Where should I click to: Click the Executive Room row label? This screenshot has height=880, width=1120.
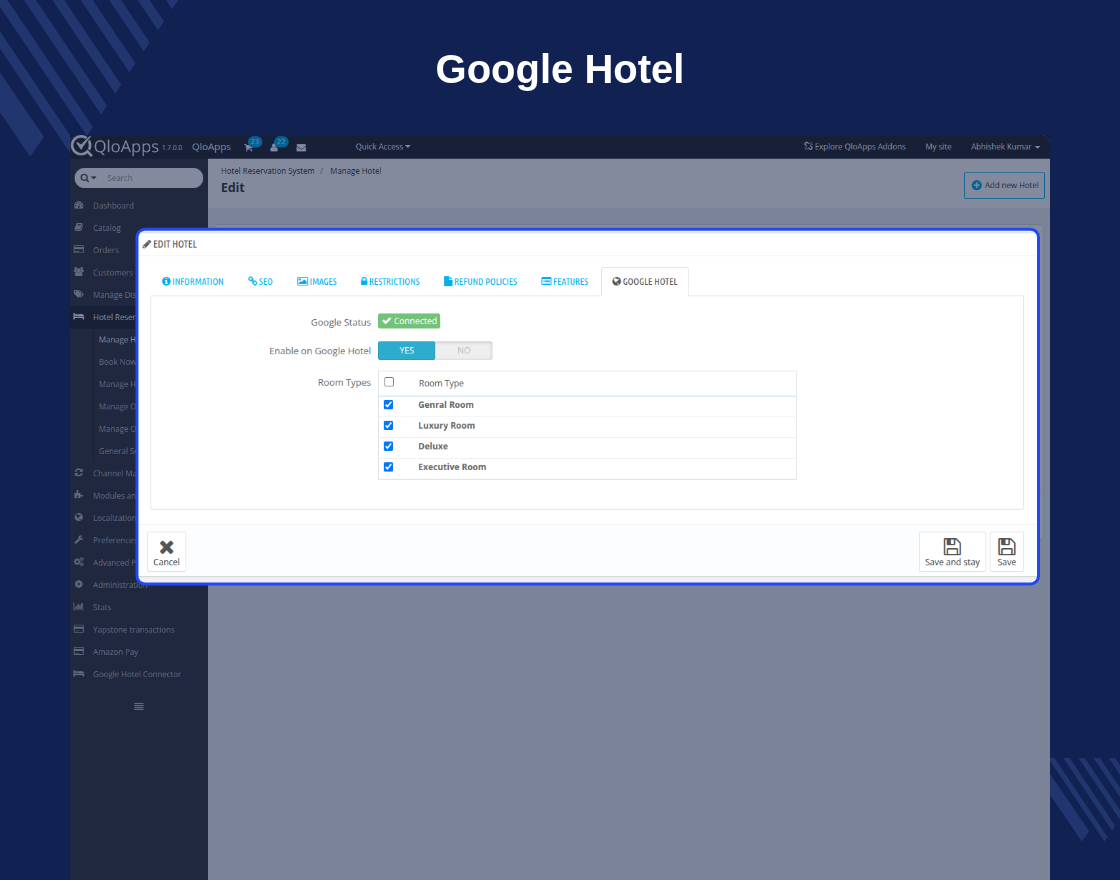click(x=452, y=467)
